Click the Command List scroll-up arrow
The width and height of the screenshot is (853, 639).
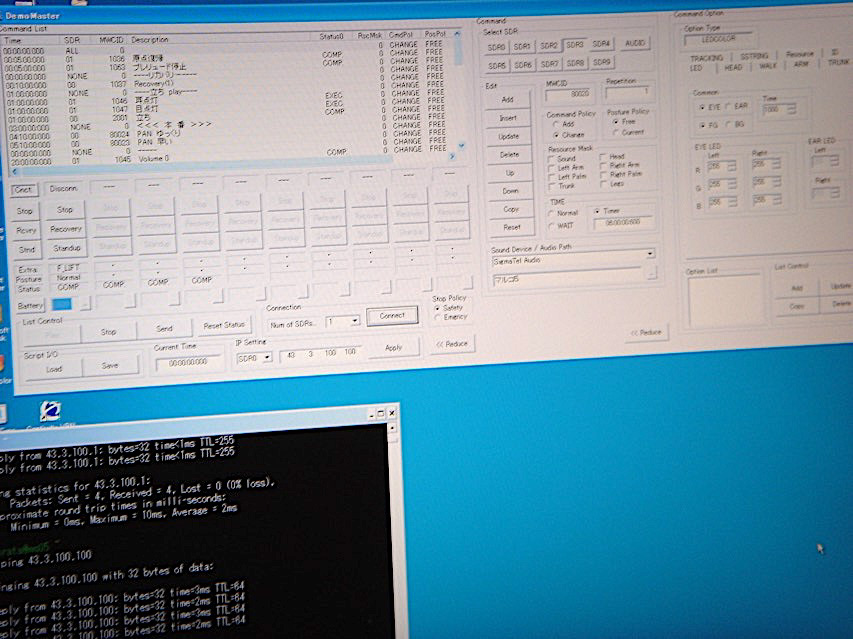tap(457, 34)
